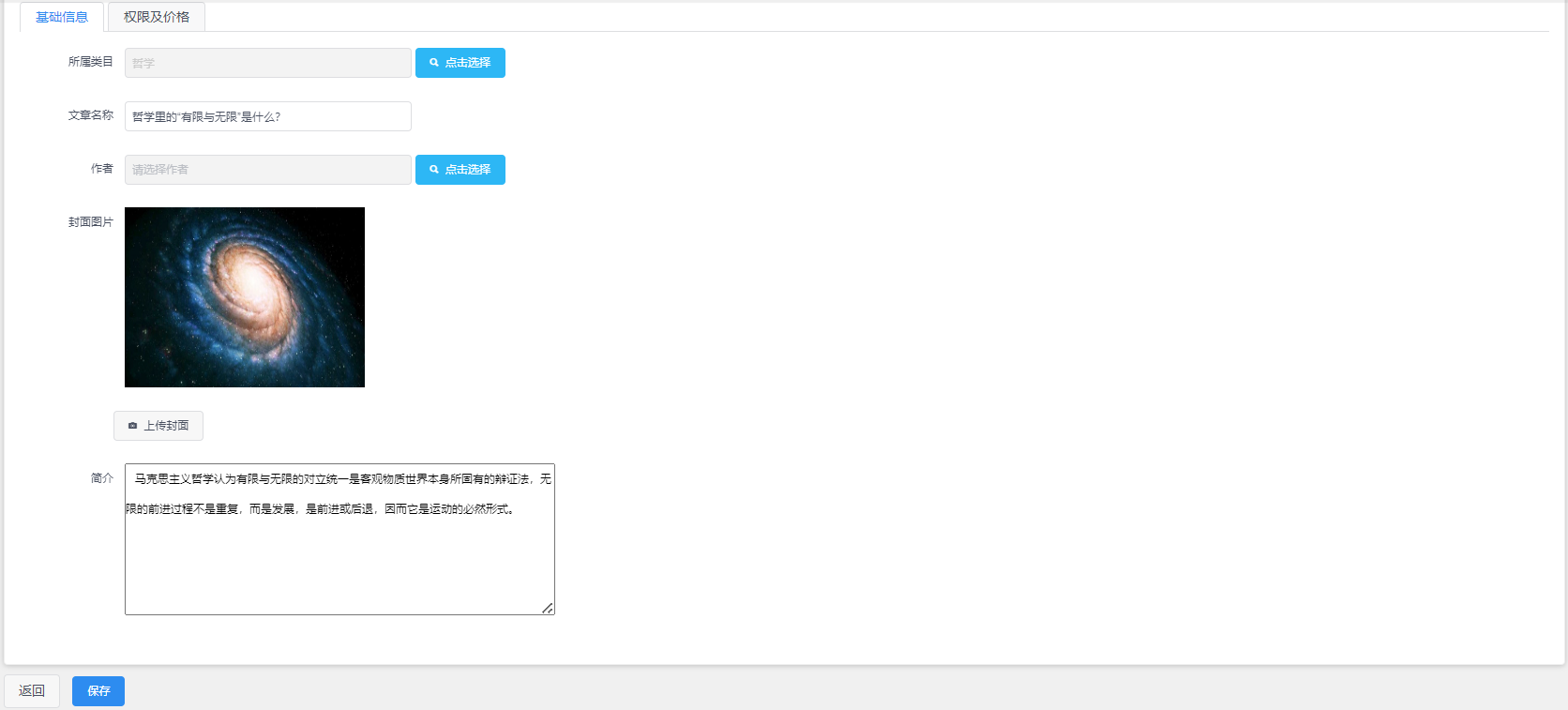This screenshot has width=1568, height=710.
Task: Click the 保存 button
Action: click(x=98, y=691)
